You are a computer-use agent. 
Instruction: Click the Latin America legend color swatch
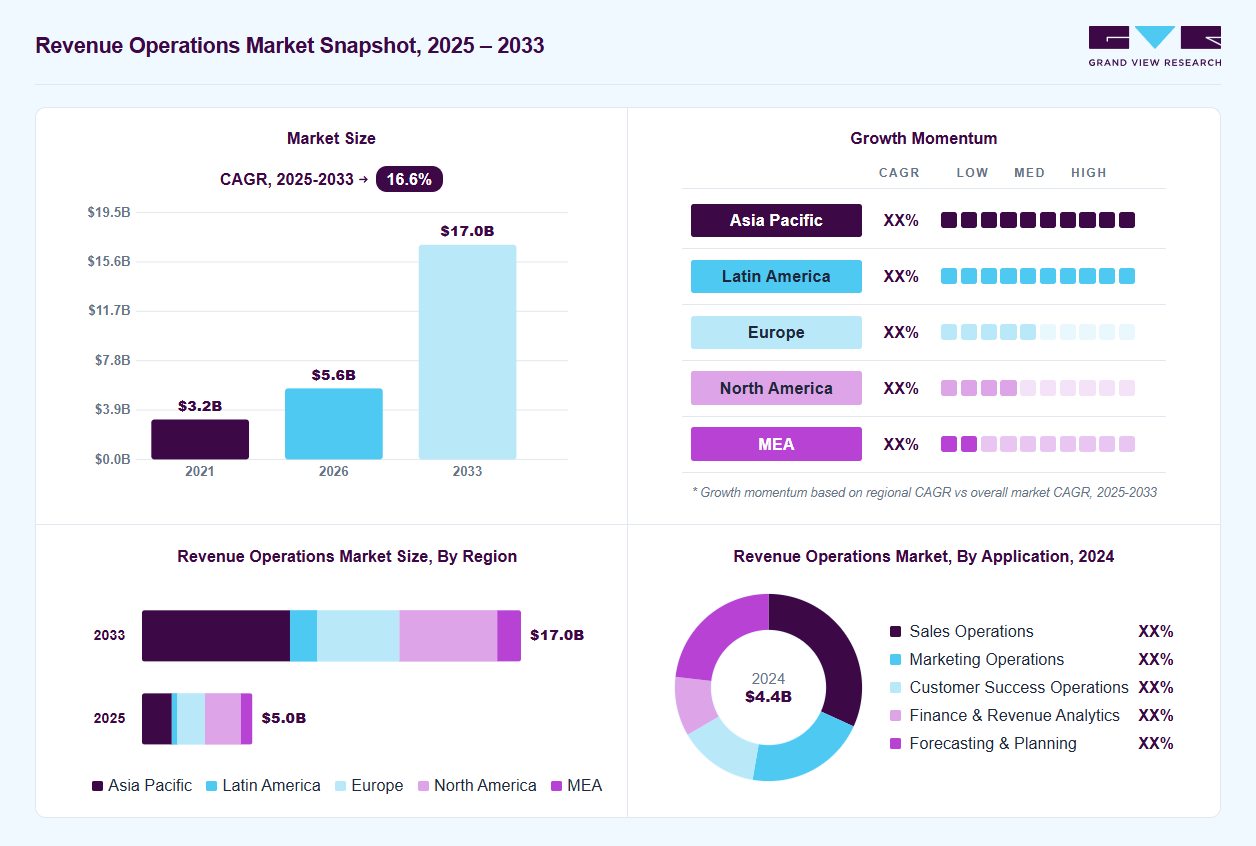(211, 786)
